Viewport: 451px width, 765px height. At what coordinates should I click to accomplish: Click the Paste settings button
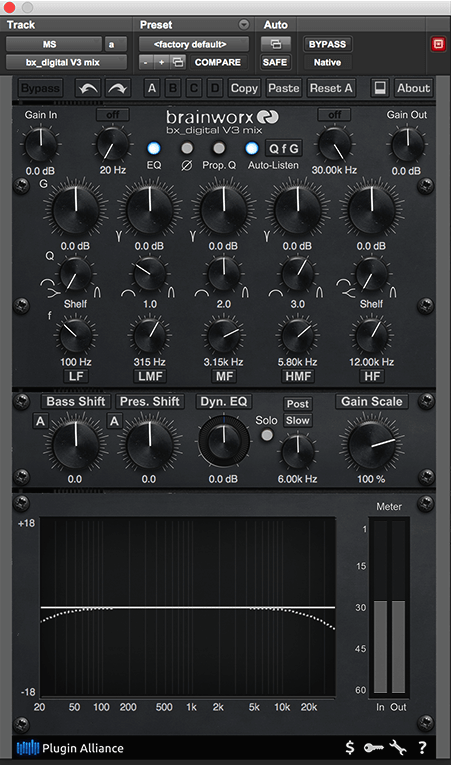click(284, 88)
